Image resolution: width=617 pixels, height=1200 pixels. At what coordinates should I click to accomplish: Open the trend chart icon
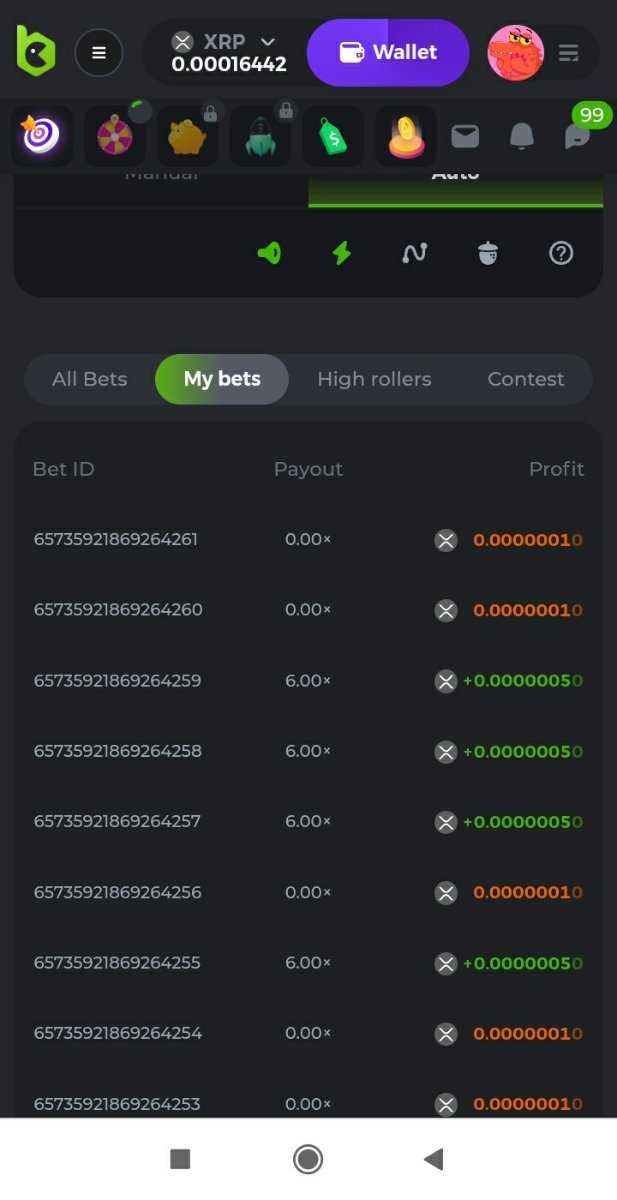414,254
